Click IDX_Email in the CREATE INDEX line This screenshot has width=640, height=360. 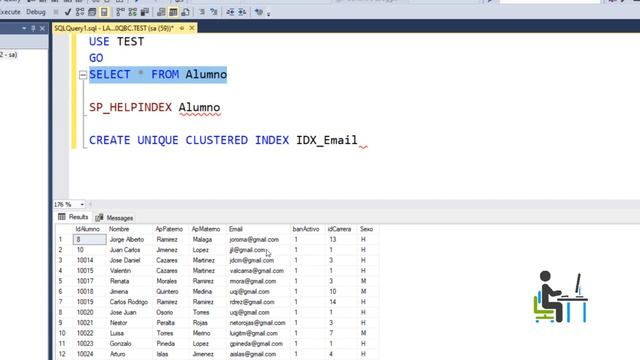click(x=327, y=140)
